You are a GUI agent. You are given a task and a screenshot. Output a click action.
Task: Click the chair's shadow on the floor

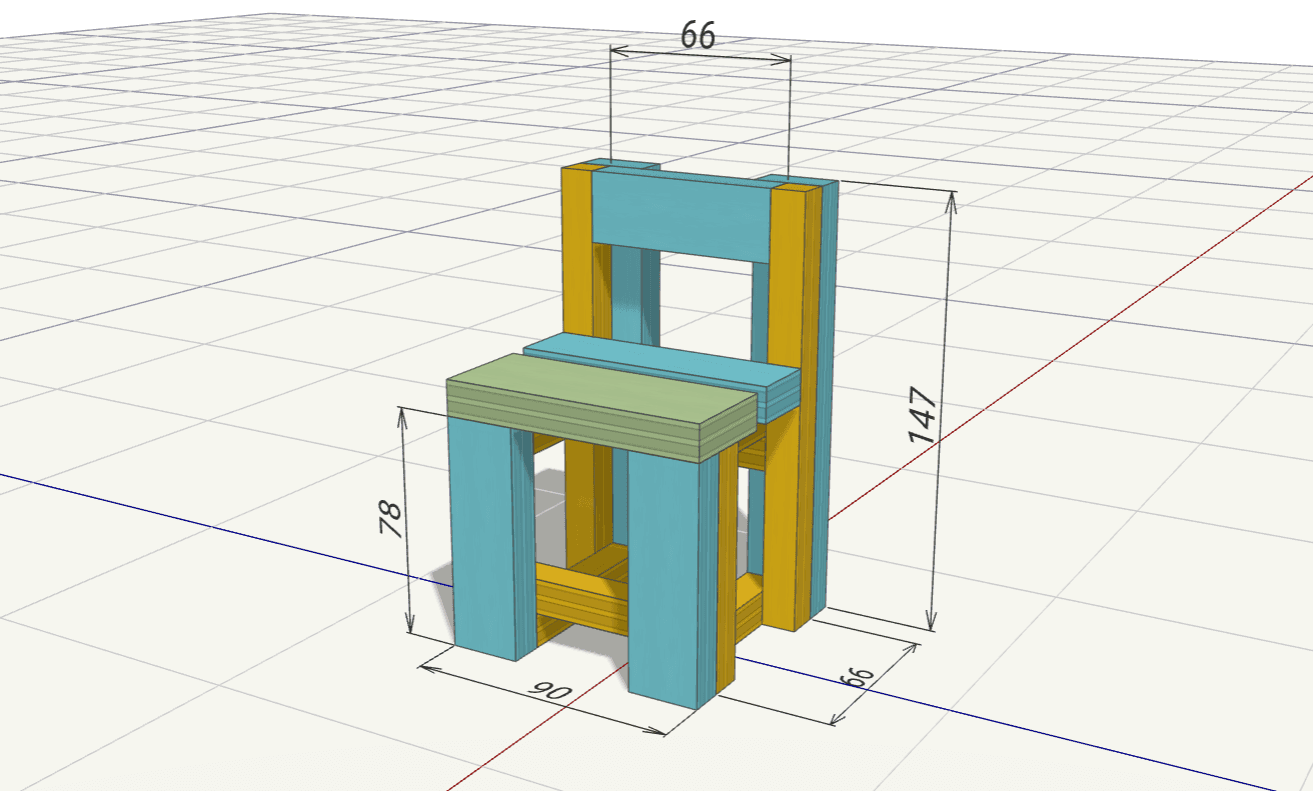click(440, 580)
